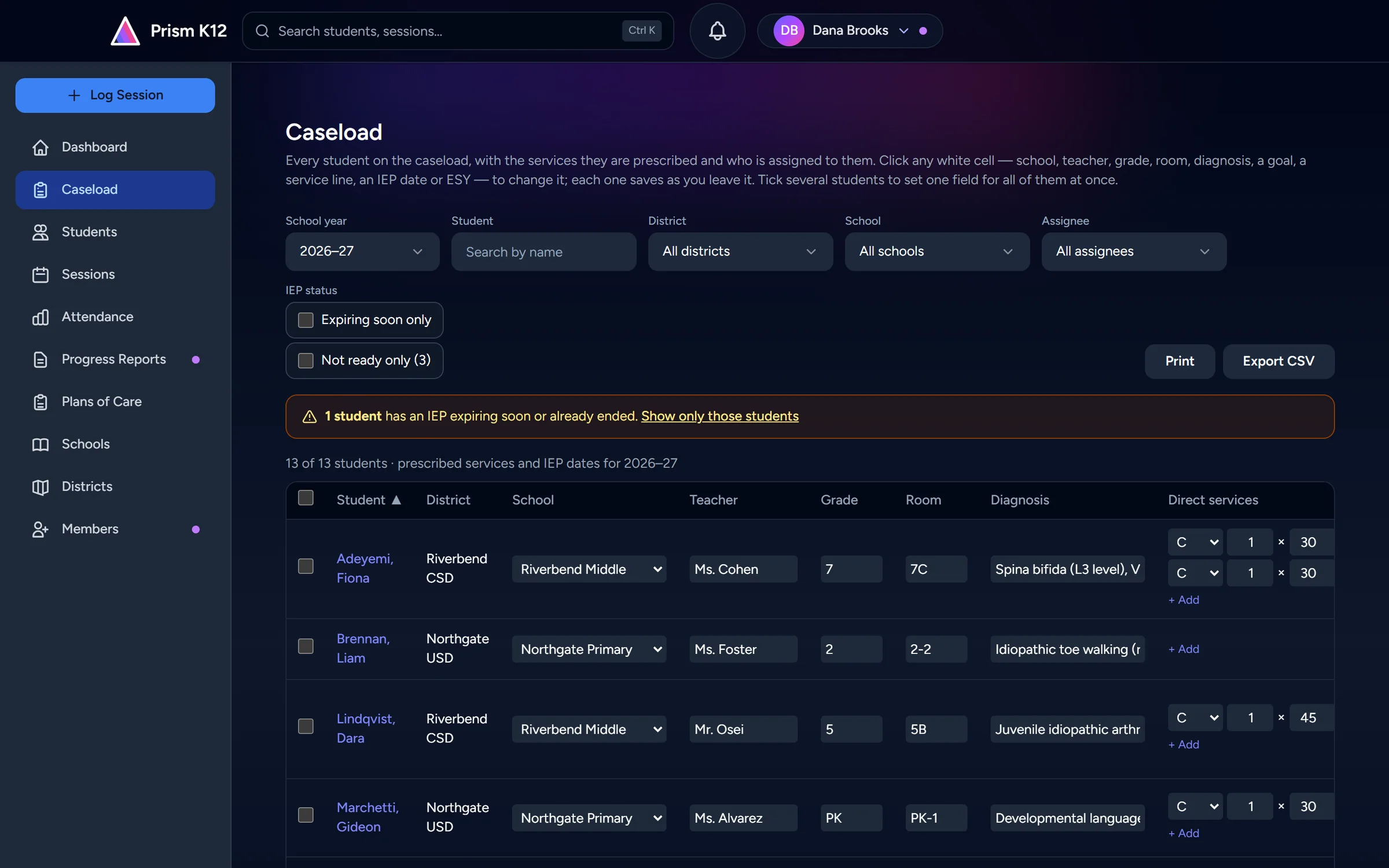This screenshot has width=1389, height=868.
Task: Open School year 2026–27 dropdown
Action: pos(362,252)
